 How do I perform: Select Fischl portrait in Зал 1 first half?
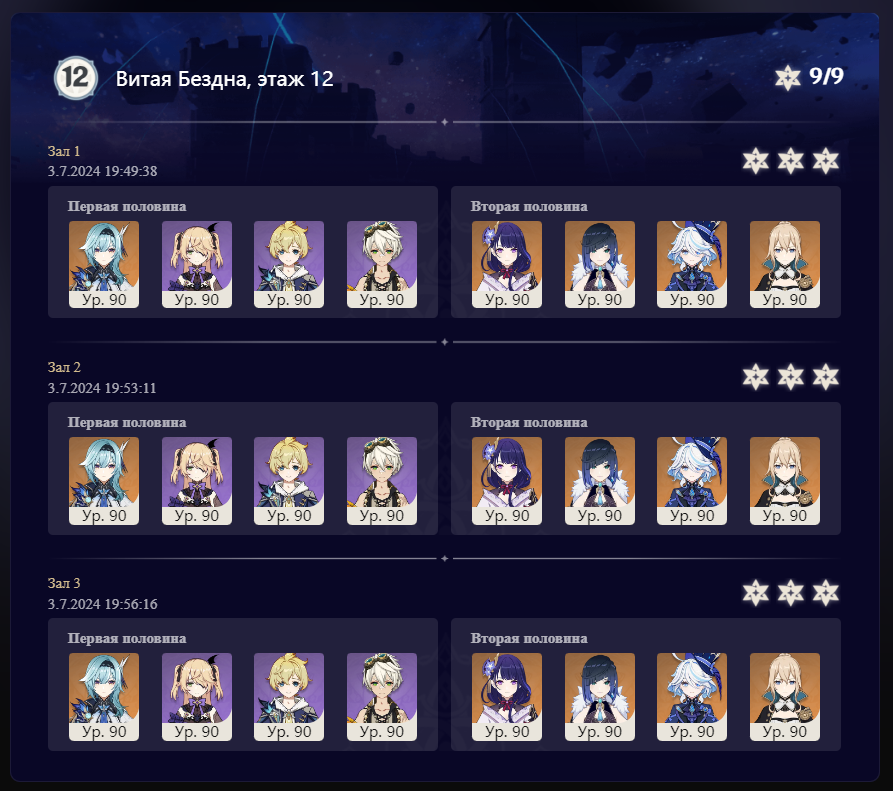tap(196, 264)
